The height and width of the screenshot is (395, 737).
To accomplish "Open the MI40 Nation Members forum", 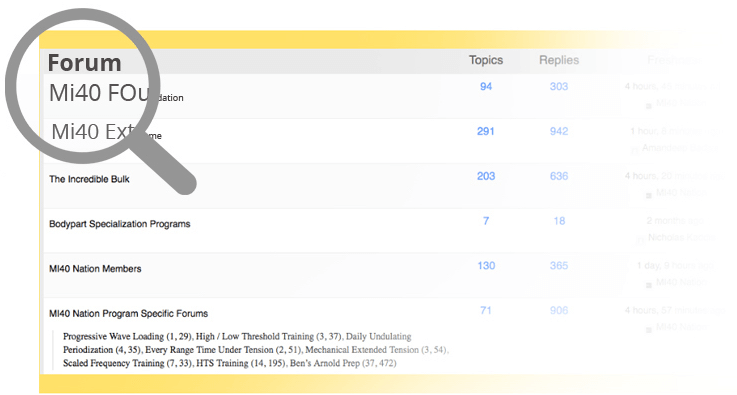I will coord(95,269).
